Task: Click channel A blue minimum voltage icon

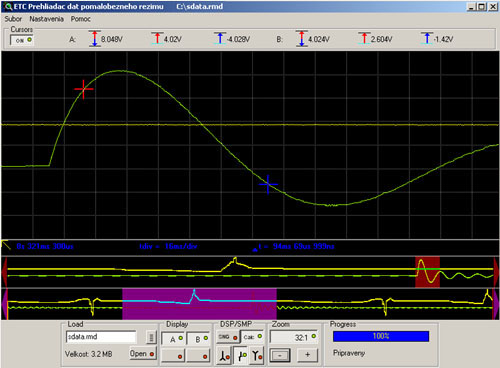Action: [x=220, y=39]
